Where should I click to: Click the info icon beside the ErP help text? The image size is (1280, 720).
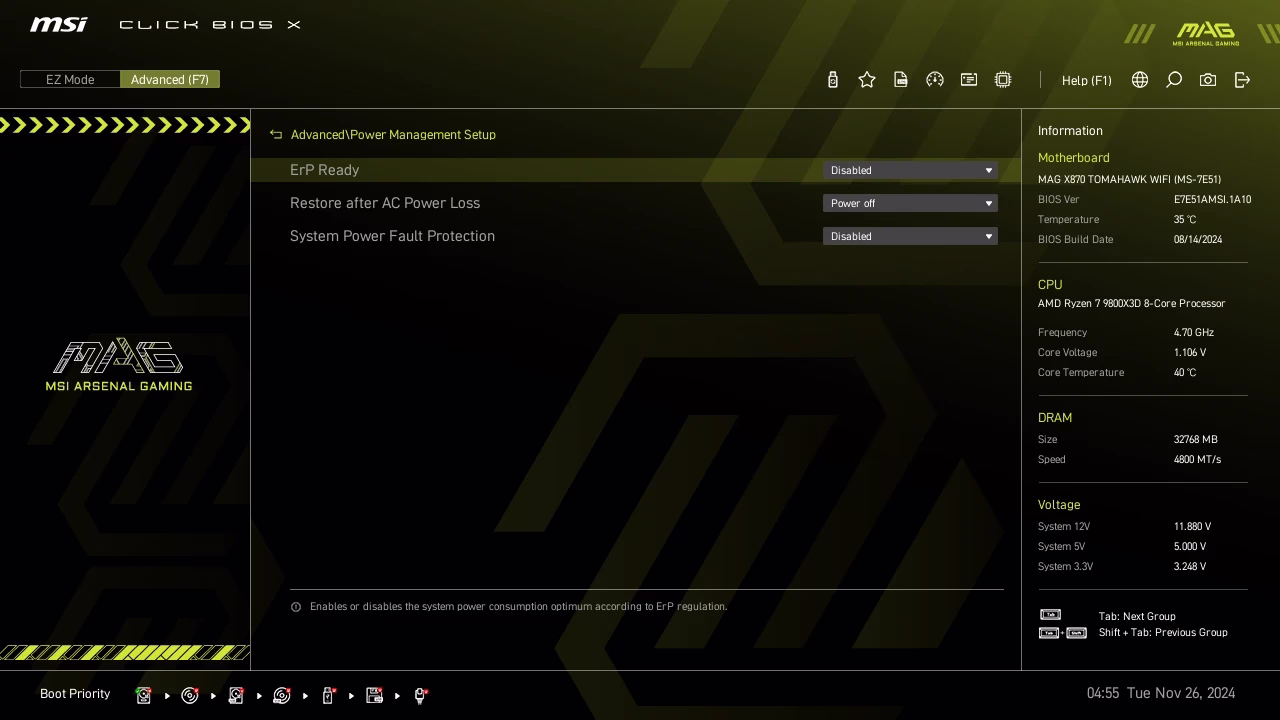(x=296, y=607)
